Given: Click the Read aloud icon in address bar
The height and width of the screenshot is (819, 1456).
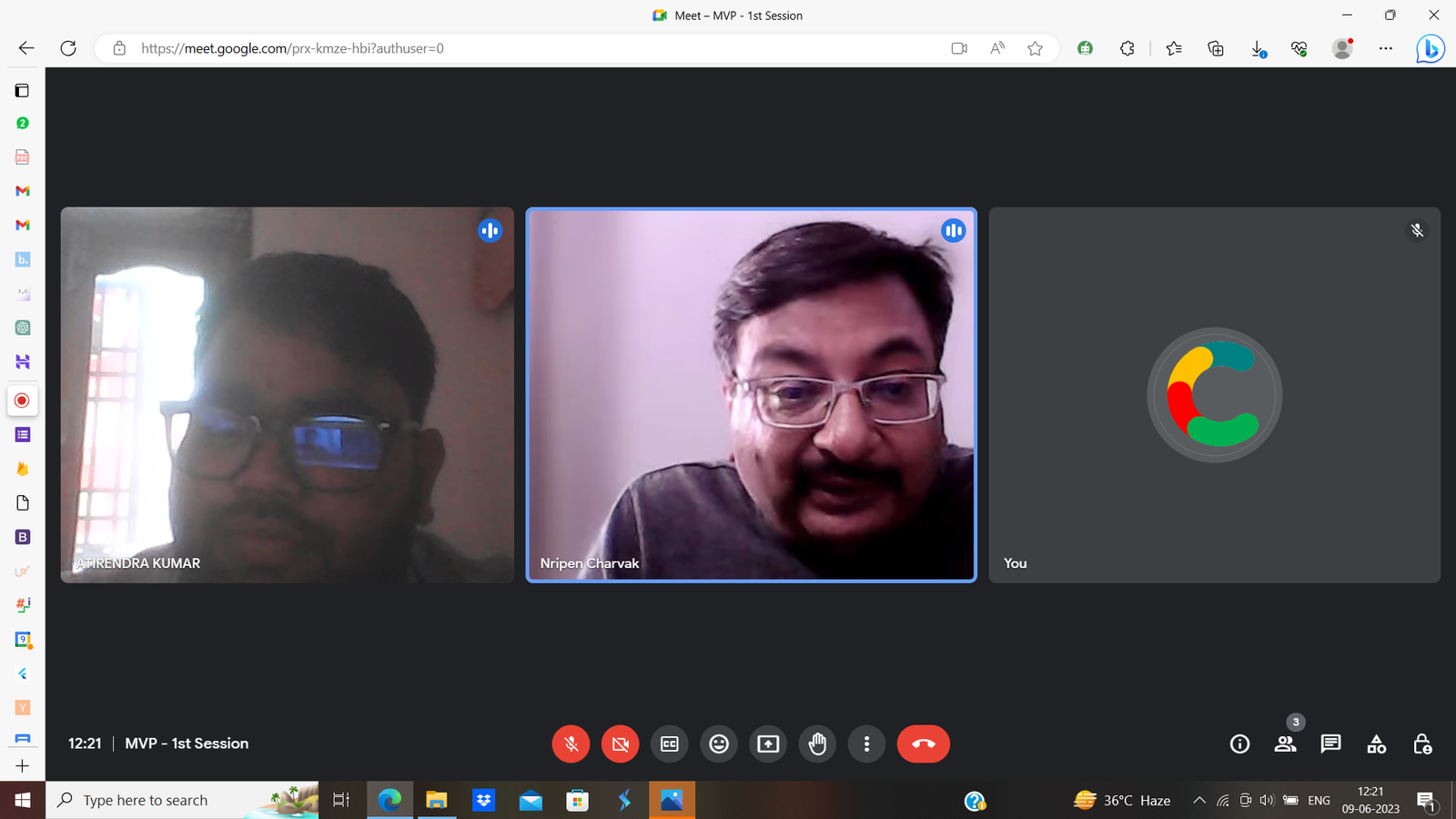Looking at the screenshot, I should pyautogui.click(x=997, y=48).
